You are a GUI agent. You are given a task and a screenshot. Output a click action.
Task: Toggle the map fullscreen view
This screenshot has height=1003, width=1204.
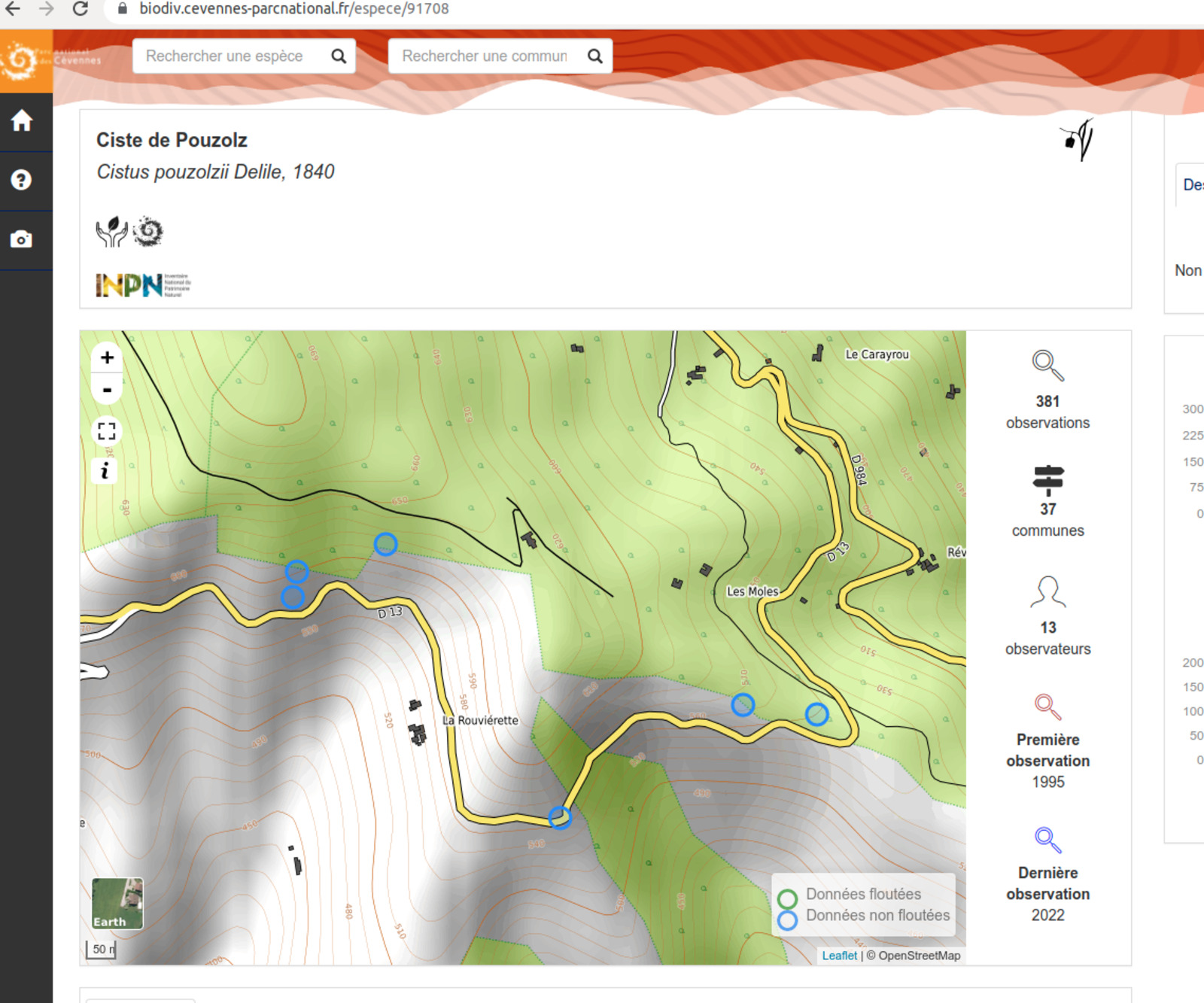(x=107, y=431)
